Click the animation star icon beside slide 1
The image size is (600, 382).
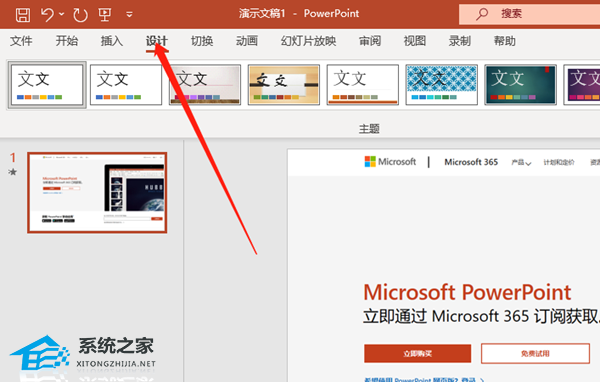pyautogui.click(x=13, y=172)
